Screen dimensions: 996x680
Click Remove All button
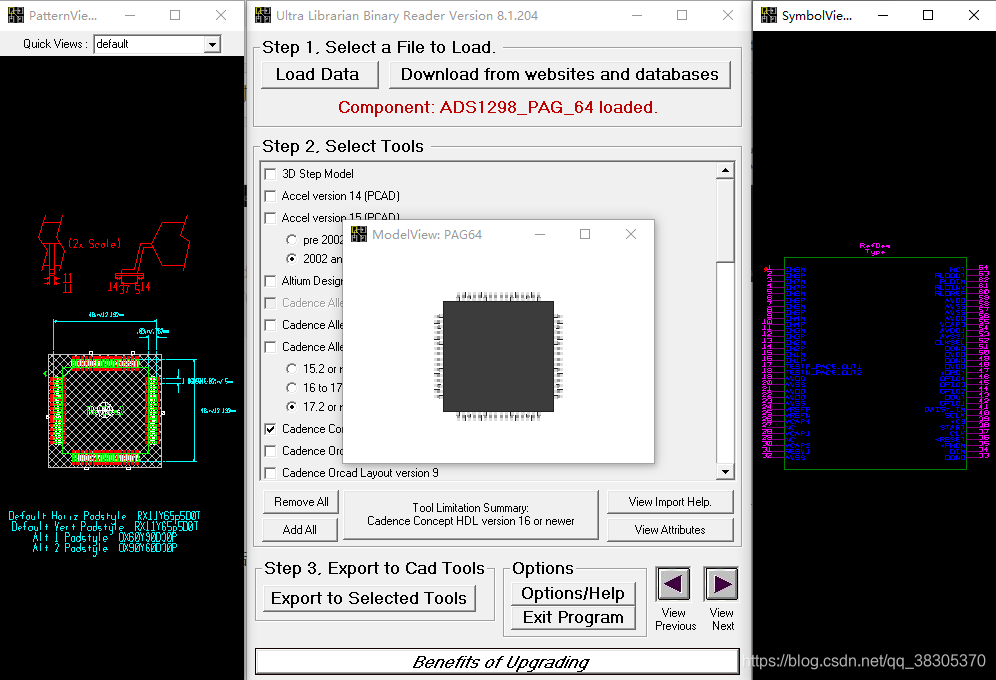[301, 502]
